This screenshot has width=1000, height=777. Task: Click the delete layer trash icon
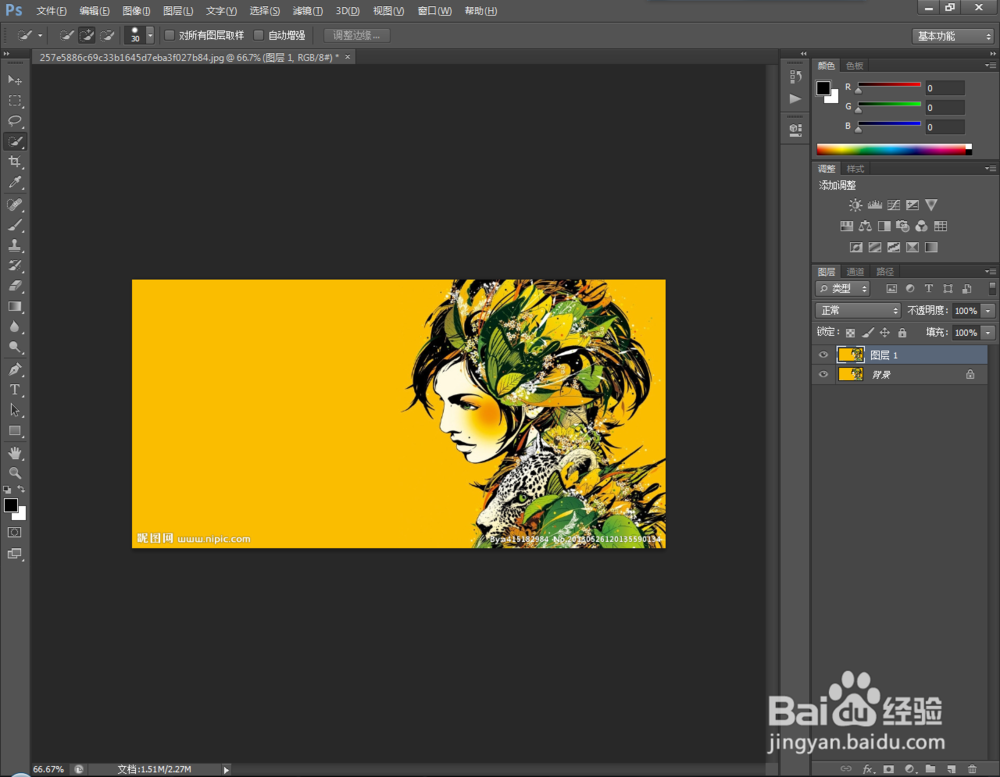point(972,769)
